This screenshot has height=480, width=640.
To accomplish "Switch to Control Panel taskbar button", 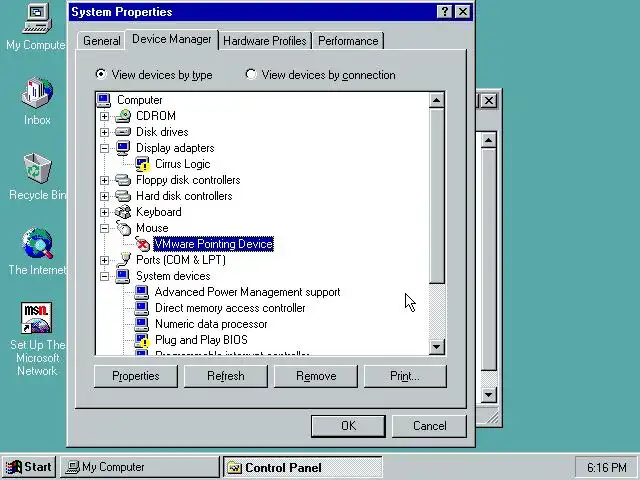I will (302, 467).
